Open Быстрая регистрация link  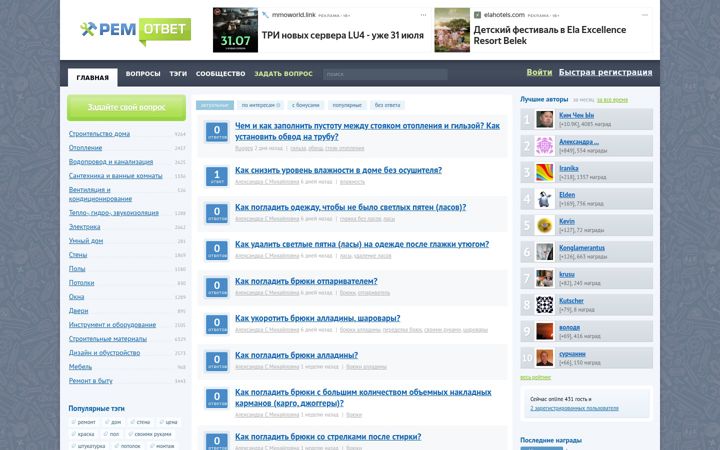tap(605, 72)
